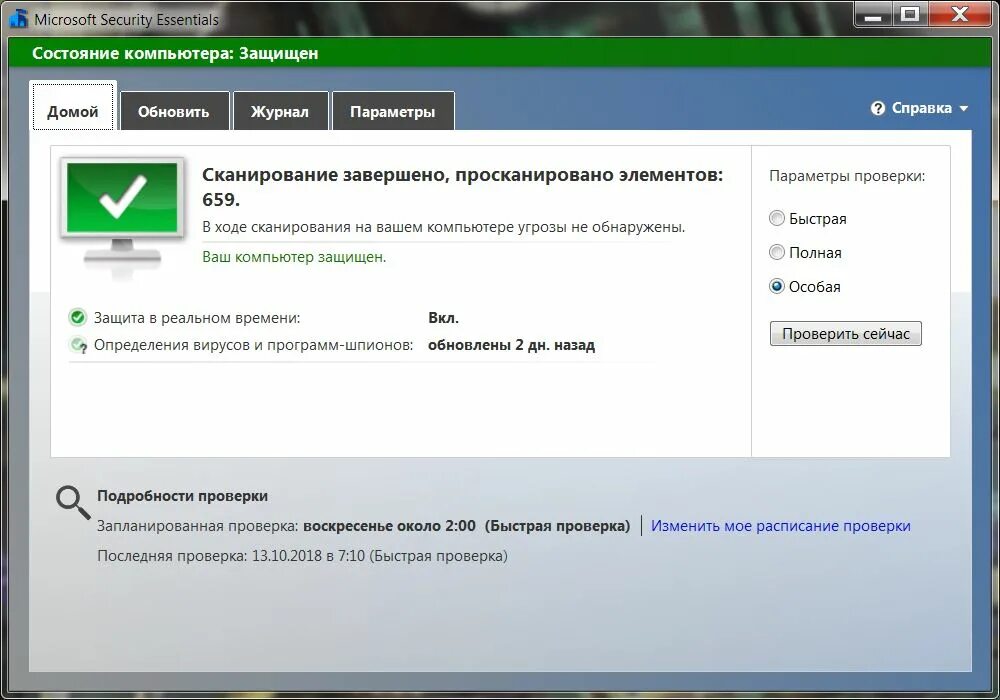Click the question mark help icon
The width and height of the screenshot is (1000, 700).
(878, 108)
